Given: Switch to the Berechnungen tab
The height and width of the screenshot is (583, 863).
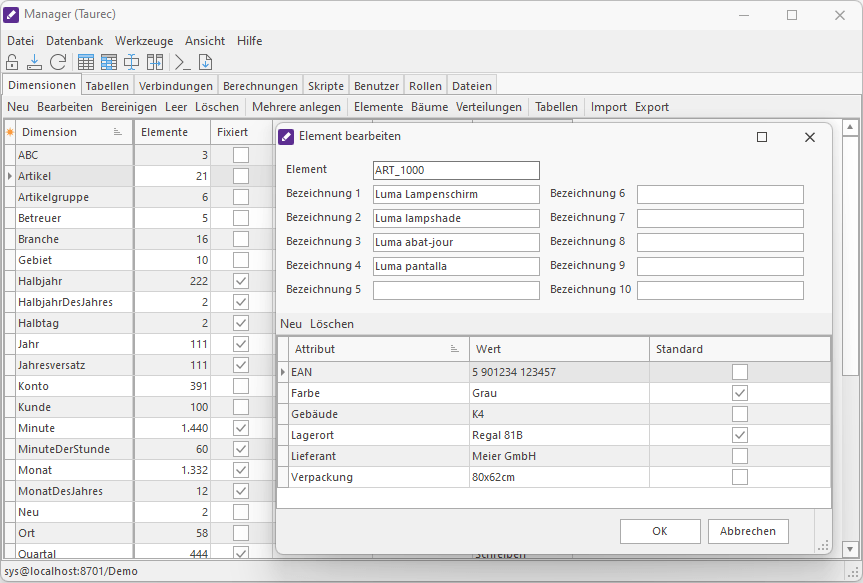Looking at the screenshot, I should click(x=260, y=86).
